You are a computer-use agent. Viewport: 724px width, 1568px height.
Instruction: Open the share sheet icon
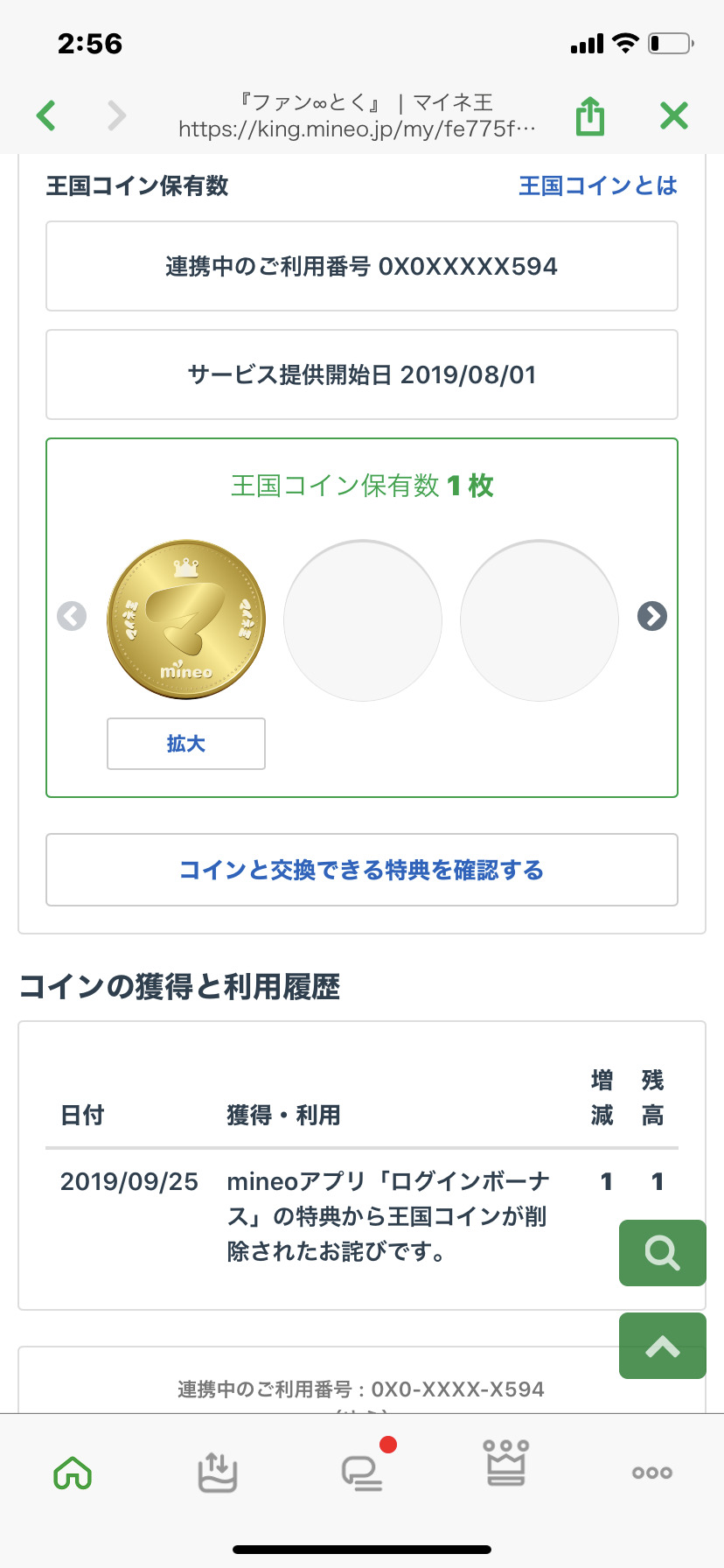(590, 115)
